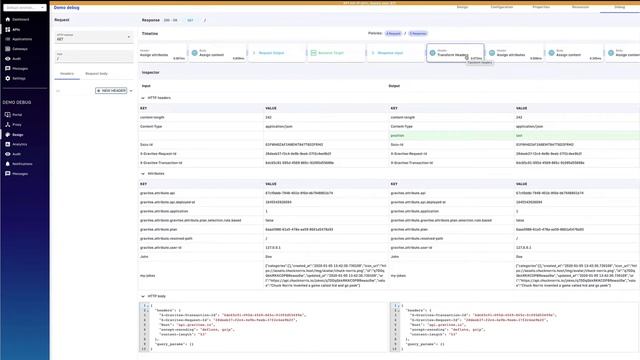
Task: Click the top Audit eye icon
Action: coord(7,59)
